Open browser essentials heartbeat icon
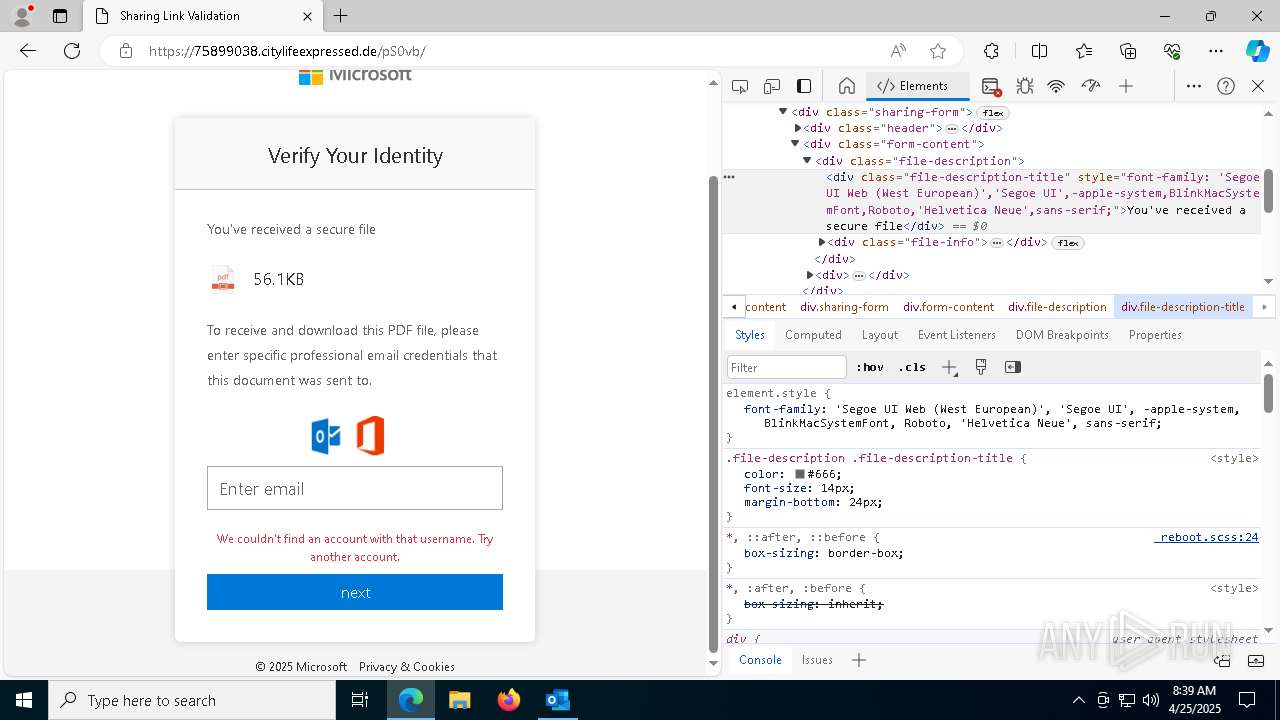This screenshot has width=1280, height=720. [1172, 51]
